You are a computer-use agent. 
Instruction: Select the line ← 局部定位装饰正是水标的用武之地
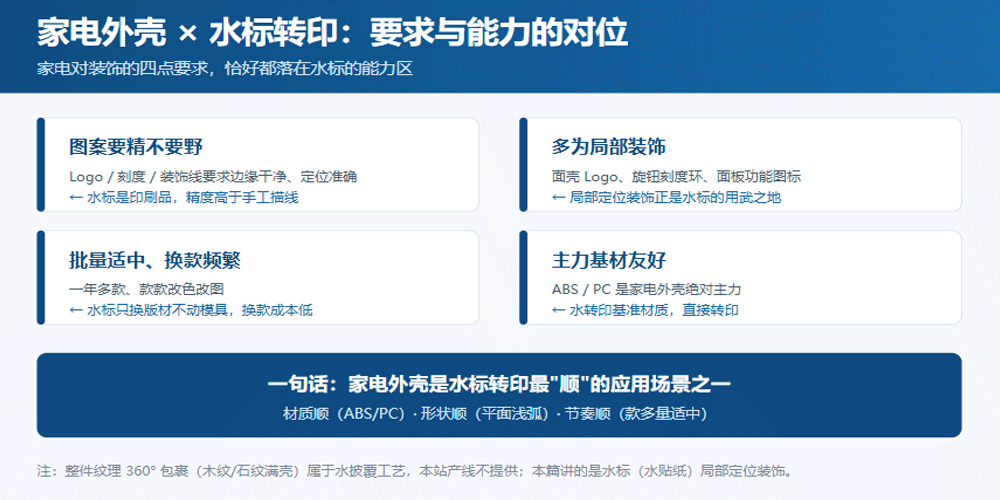[666, 198]
